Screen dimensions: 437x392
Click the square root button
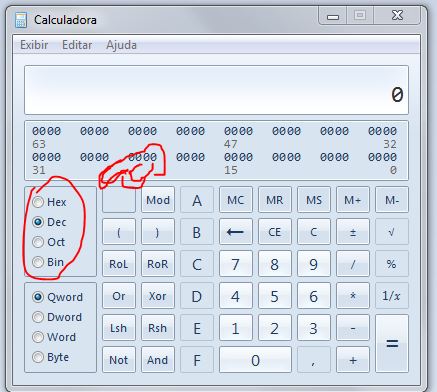click(x=392, y=232)
